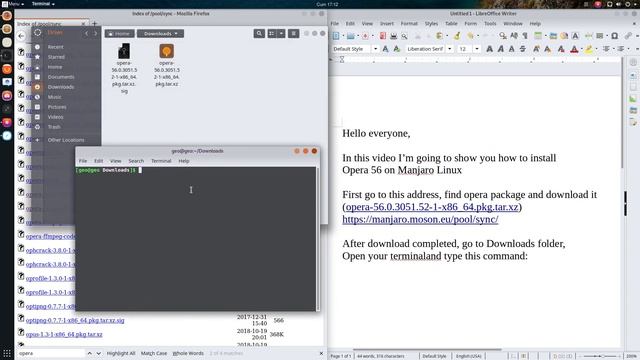Click the Insert Special Character omega icon
Screen dimensions: 640x360
[x=614, y=36]
